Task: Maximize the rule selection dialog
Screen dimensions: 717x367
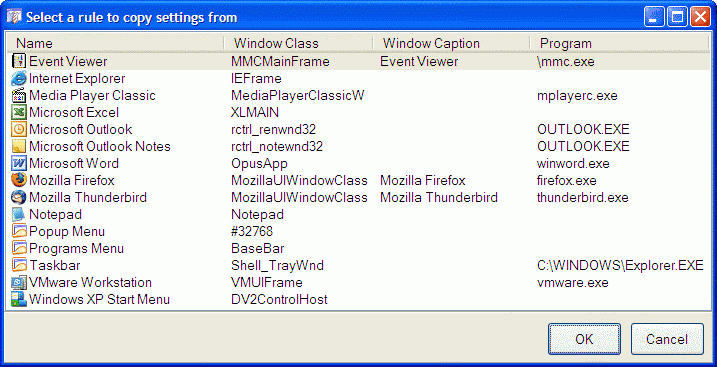Action: point(677,17)
